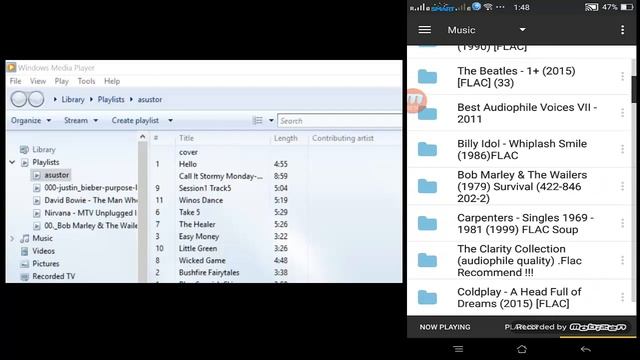Select Library in the navigation tree
Viewport: 640px width, 360px height.
point(44,149)
